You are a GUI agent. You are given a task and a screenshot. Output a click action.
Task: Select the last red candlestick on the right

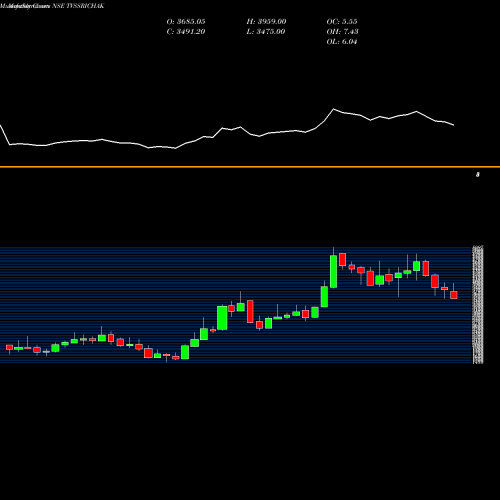coord(454,295)
